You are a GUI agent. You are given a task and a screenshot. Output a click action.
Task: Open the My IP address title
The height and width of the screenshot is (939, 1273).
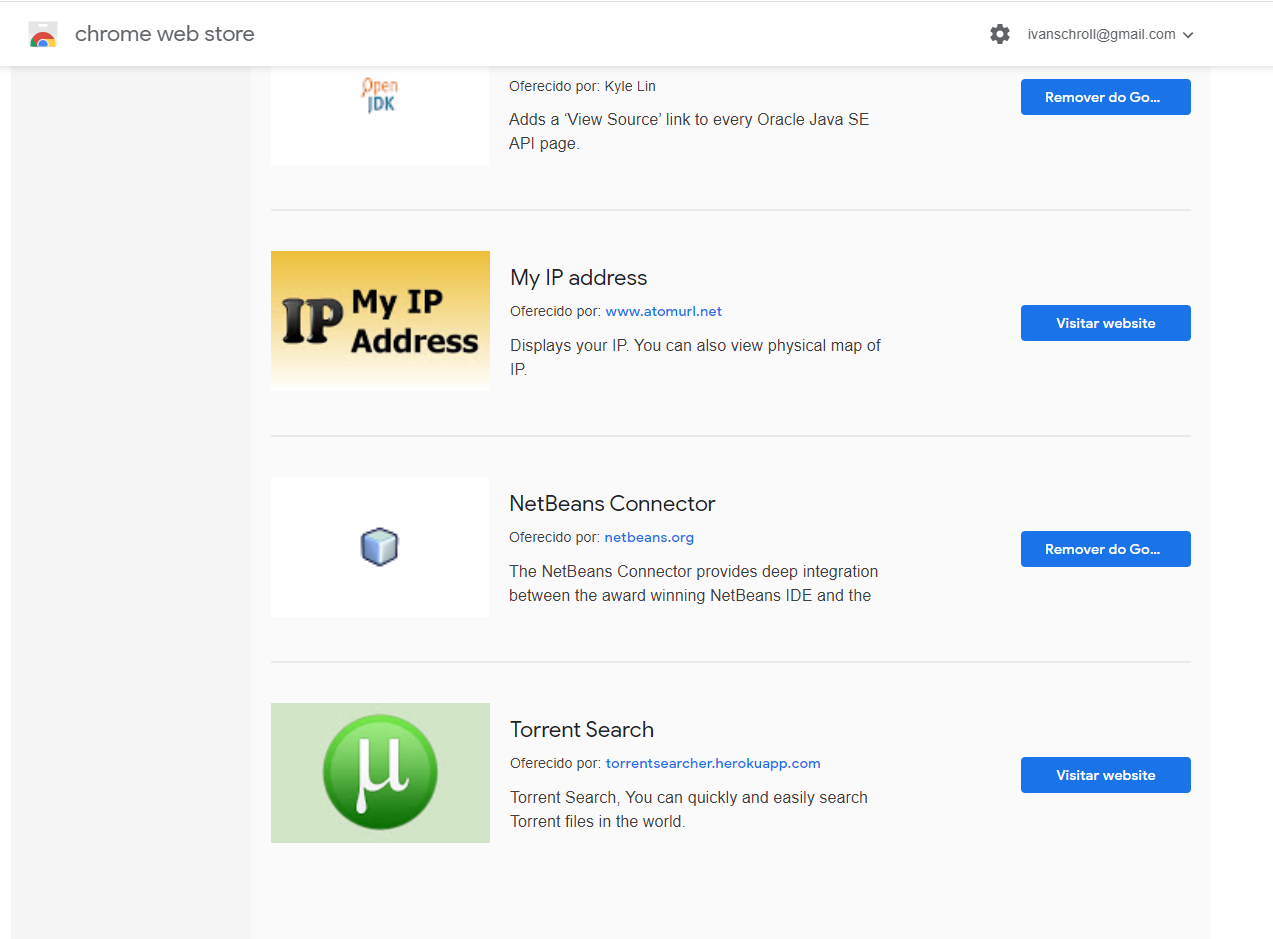(579, 278)
